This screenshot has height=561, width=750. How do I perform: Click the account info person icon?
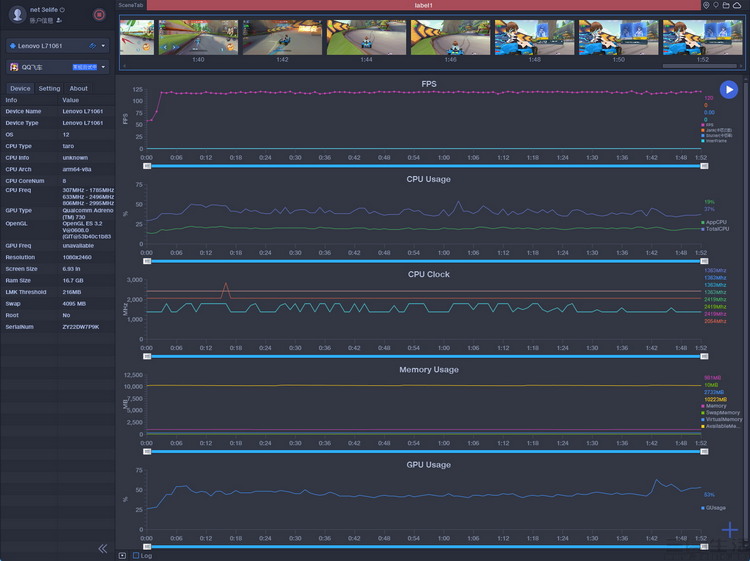coord(59,21)
